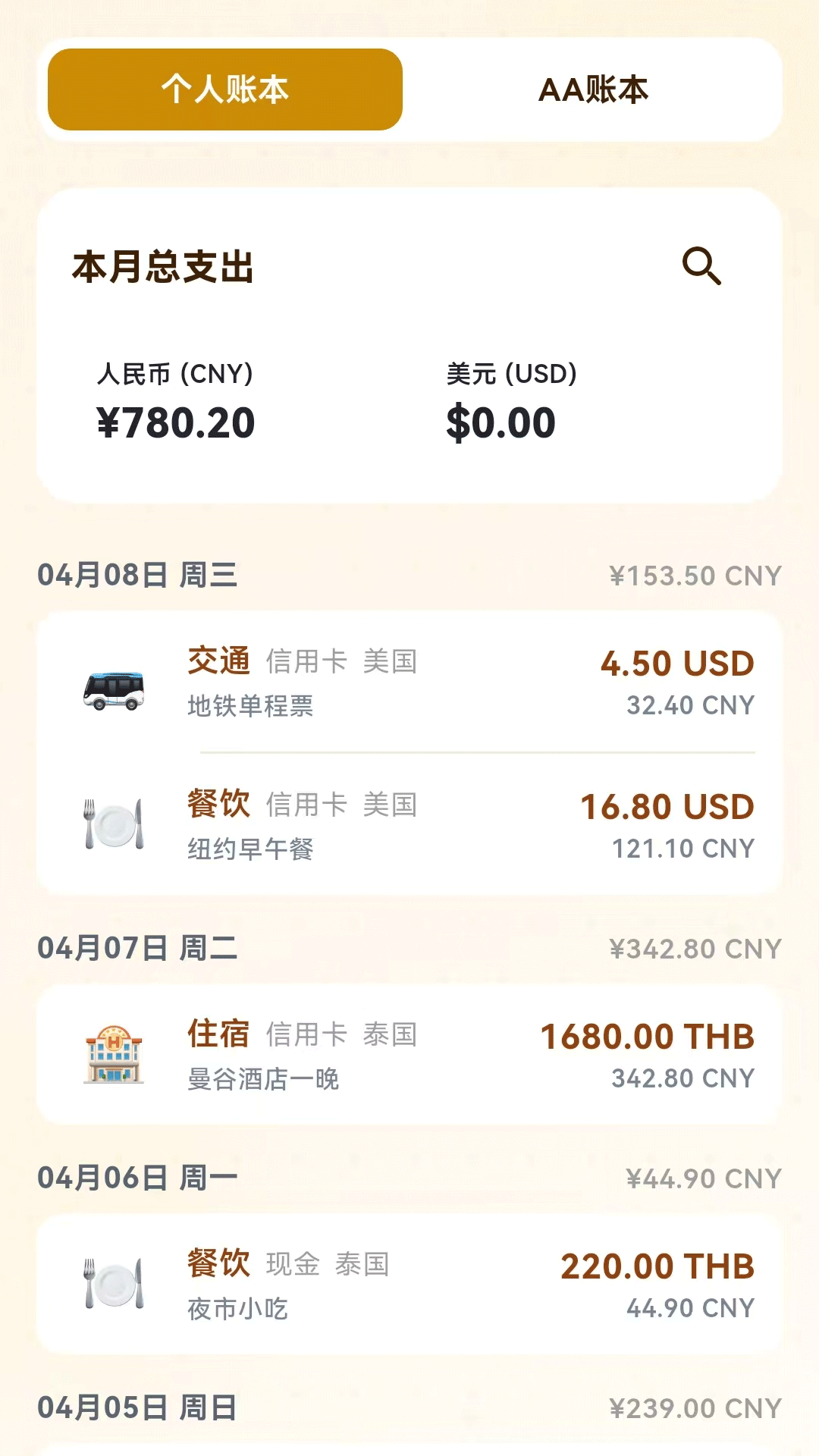The image size is (819, 1456).
Task: Open the 曼谷酒店一晚 lodging entry
Action: (409, 1055)
